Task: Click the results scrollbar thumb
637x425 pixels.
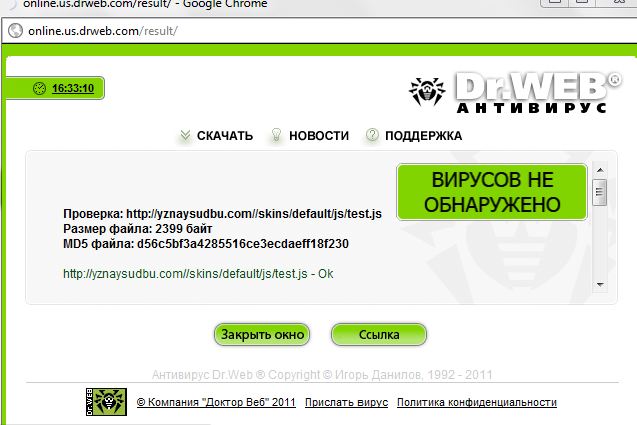Action: coord(600,192)
